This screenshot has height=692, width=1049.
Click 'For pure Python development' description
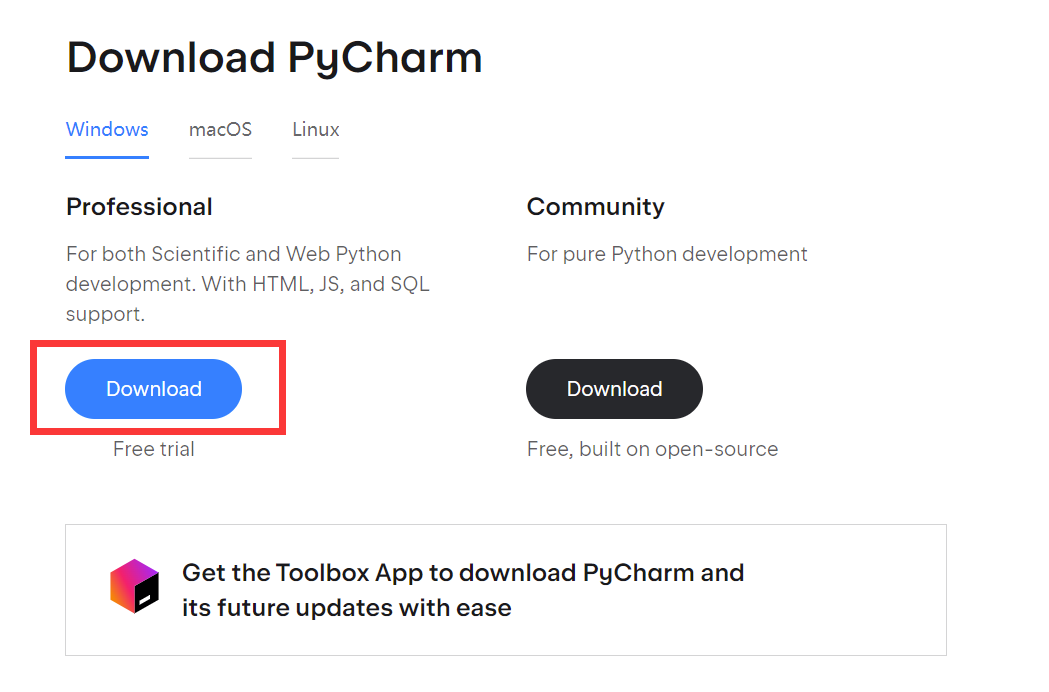point(667,254)
